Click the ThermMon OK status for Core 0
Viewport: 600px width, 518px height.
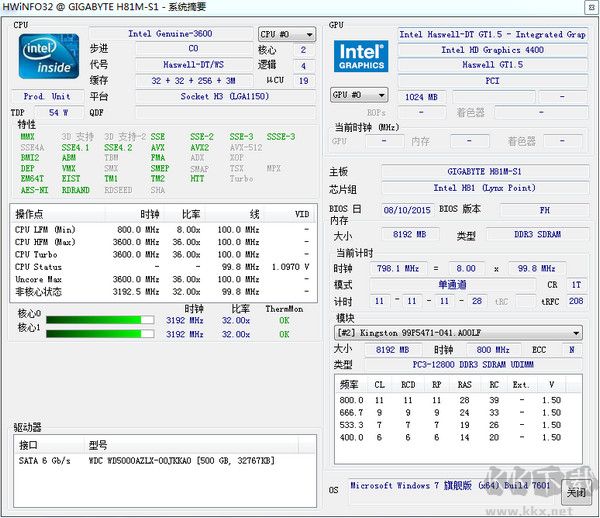(x=284, y=320)
